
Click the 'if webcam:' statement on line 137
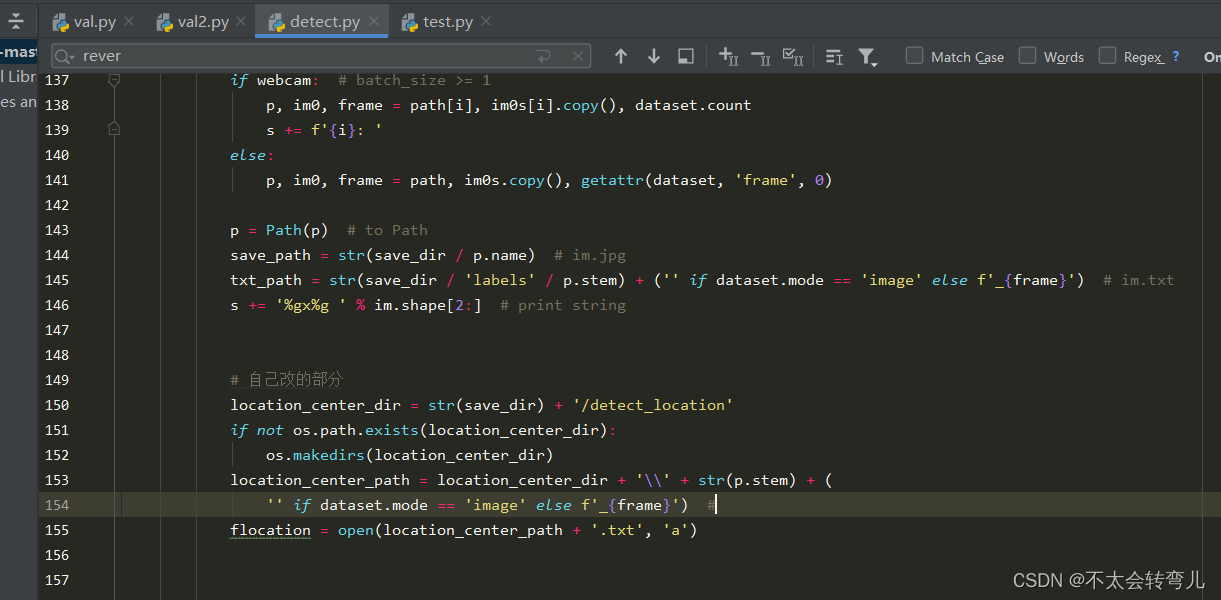[275, 80]
